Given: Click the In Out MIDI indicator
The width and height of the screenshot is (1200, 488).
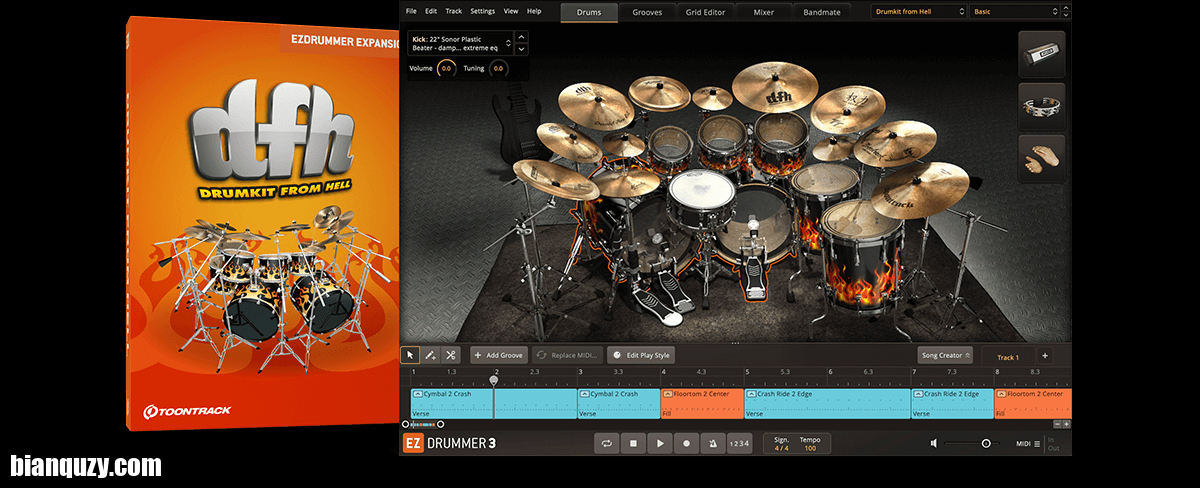Looking at the screenshot, I should (1054, 443).
